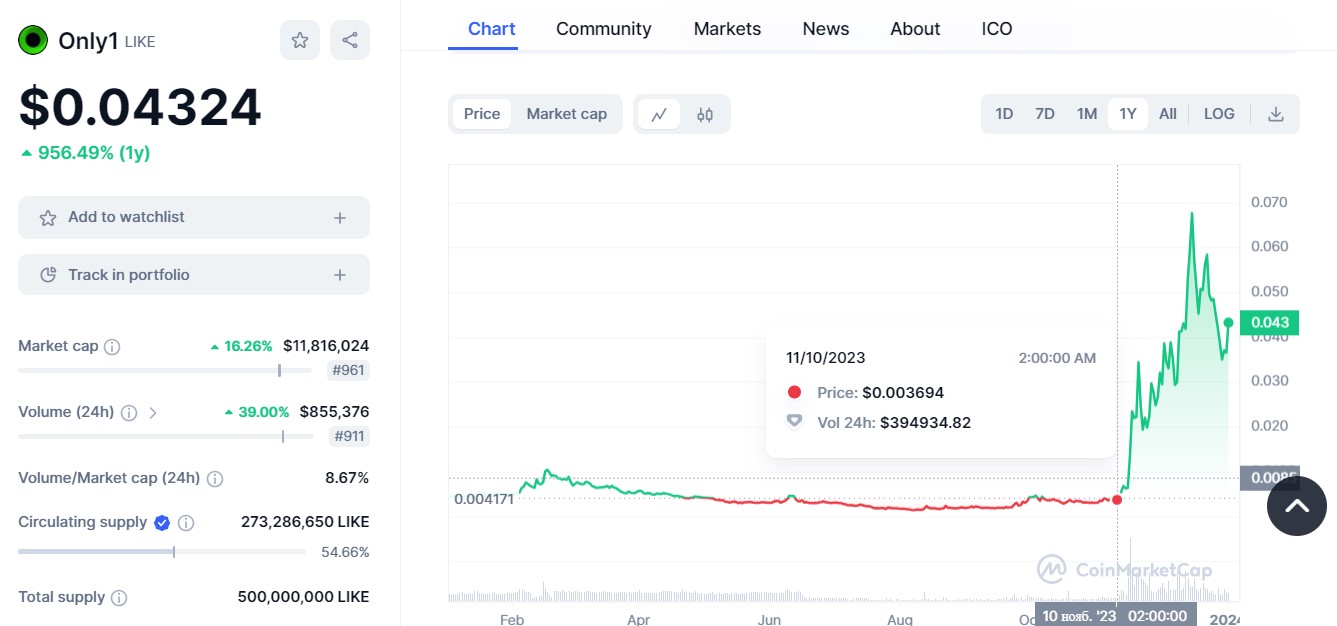This screenshot has width=1337, height=626.
Task: Expand Volume (24h) chevron arrow
Action: click(x=153, y=412)
